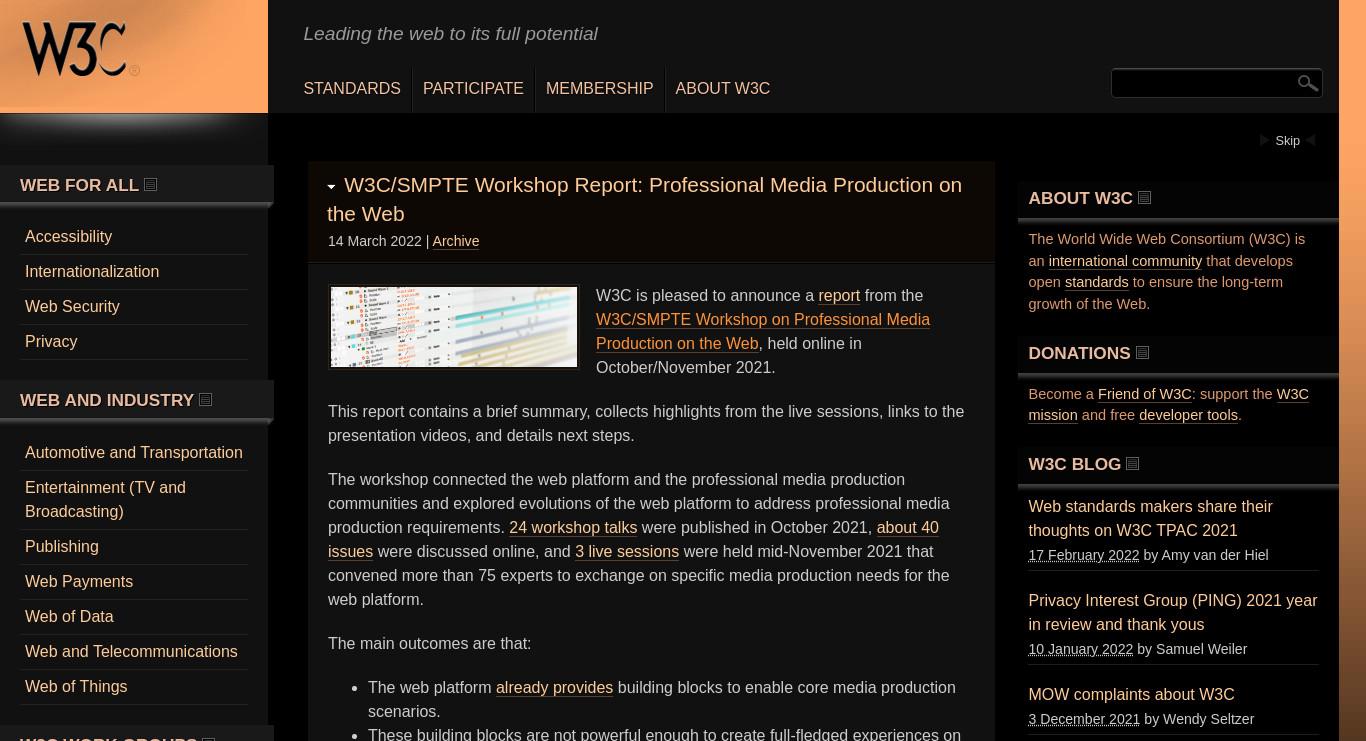Open the 'already provides' link
Screen dimensions: 1366x741
pos(554,687)
